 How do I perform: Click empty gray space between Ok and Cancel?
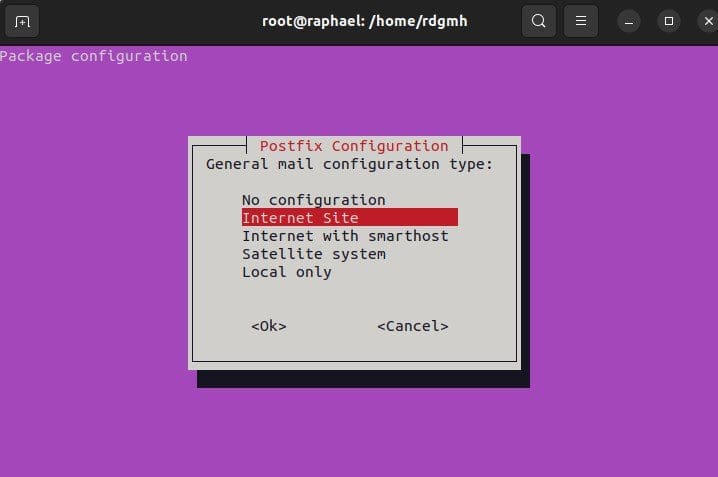pyautogui.click(x=332, y=326)
